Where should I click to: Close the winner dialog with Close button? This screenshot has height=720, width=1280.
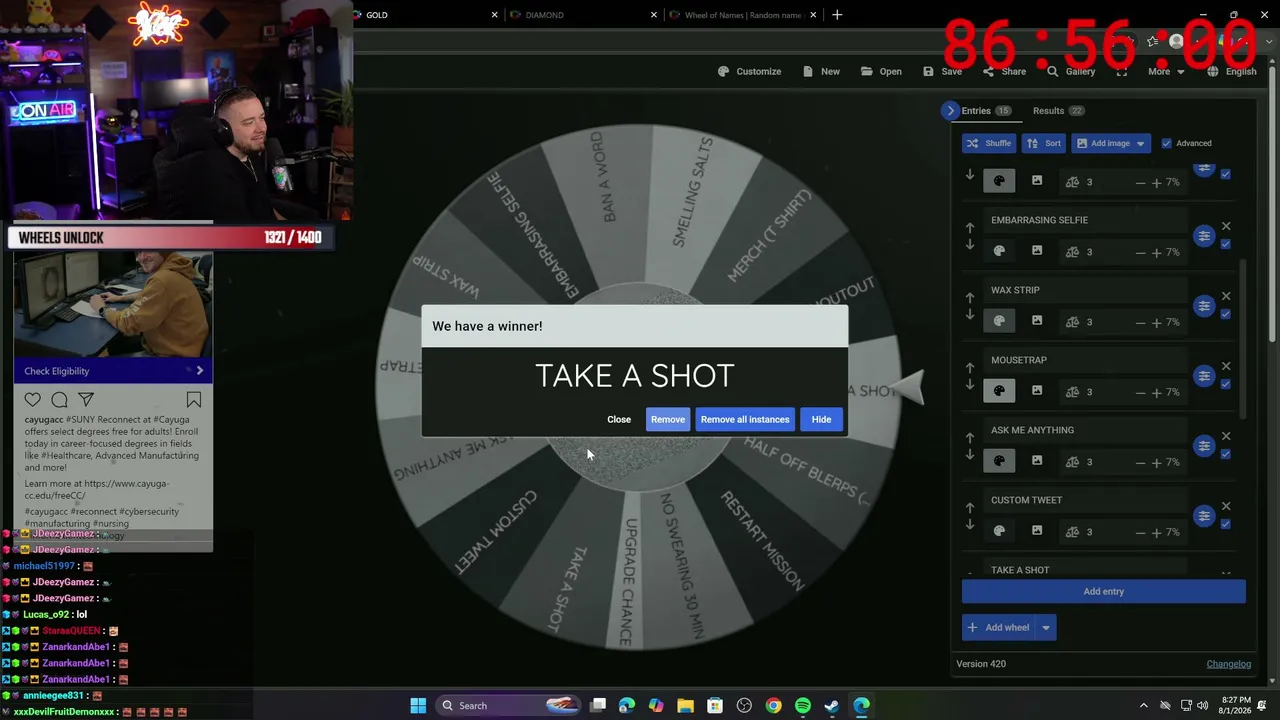tap(619, 419)
